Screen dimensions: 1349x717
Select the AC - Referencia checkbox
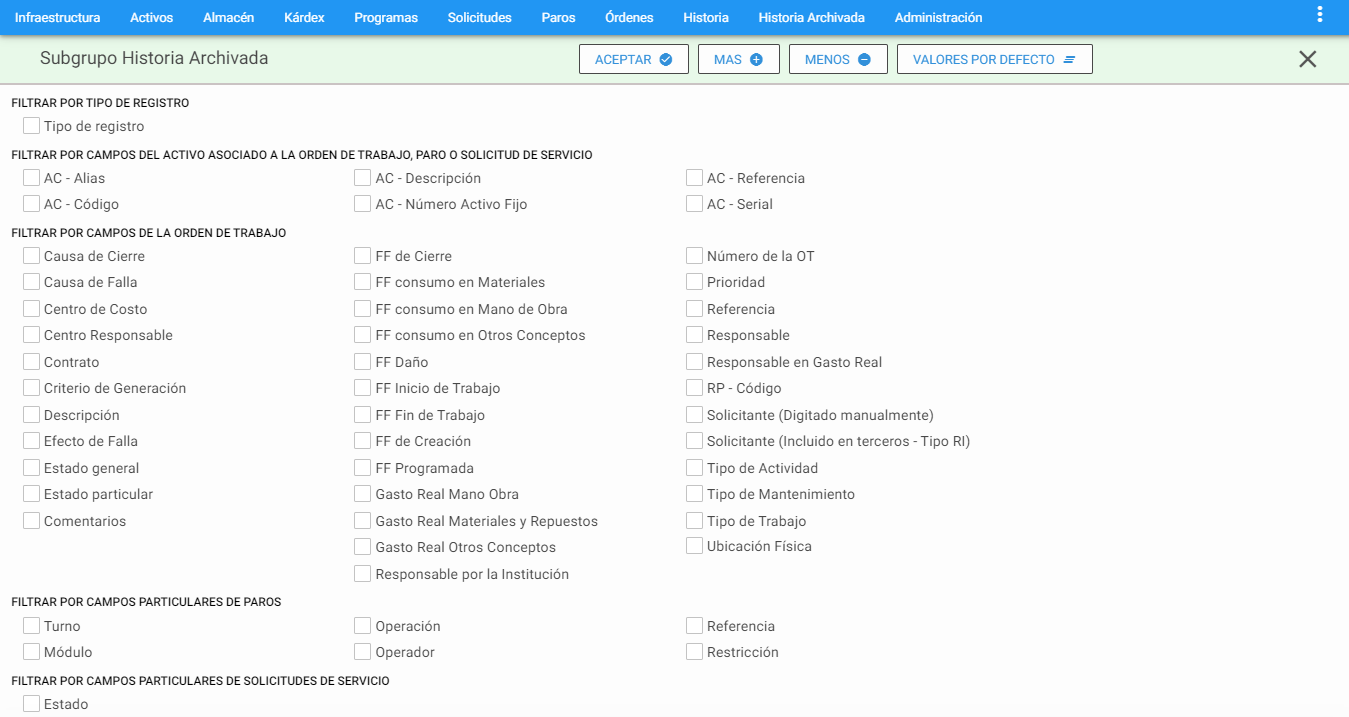[x=694, y=178]
